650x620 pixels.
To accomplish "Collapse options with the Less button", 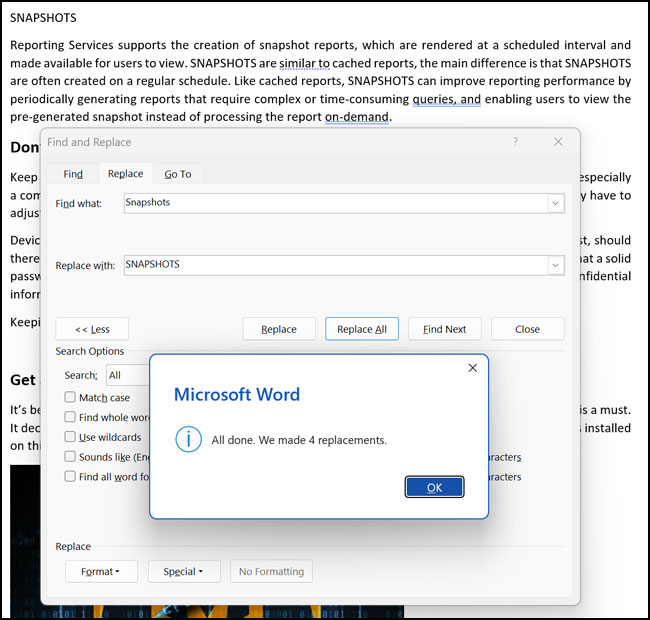I will 92,329.
